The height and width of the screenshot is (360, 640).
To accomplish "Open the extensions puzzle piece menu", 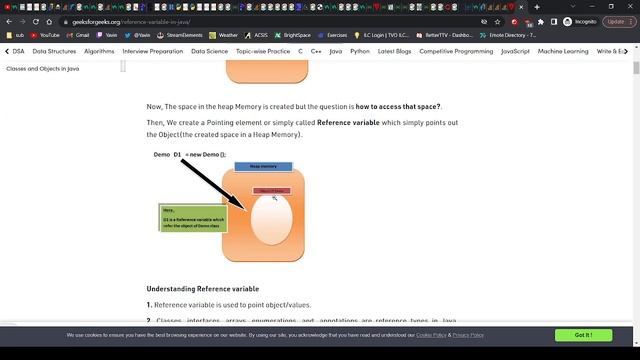I will (541, 22).
